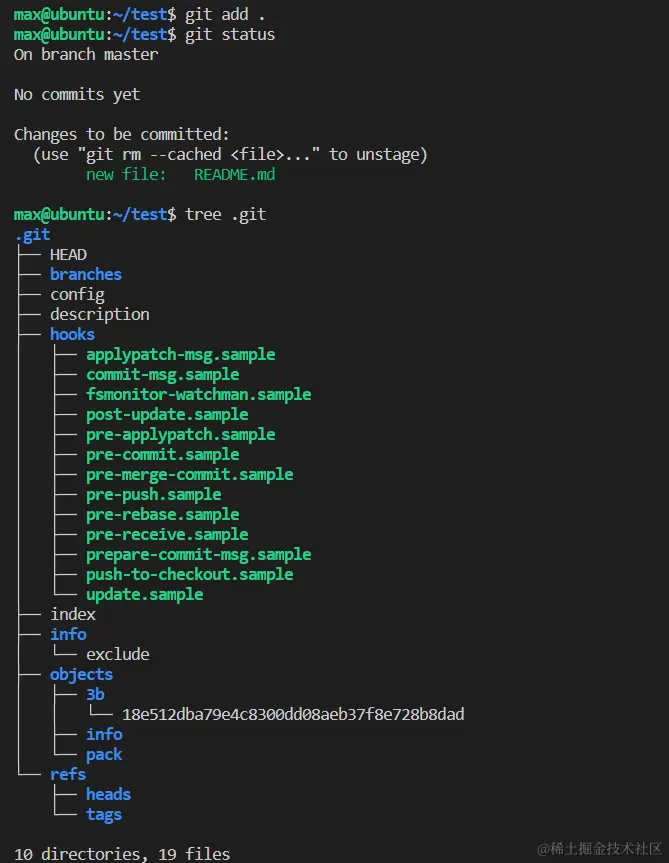Screen dimensions: 669x863
Task: Click pre-applypatch.sample entry
Action: point(180,434)
